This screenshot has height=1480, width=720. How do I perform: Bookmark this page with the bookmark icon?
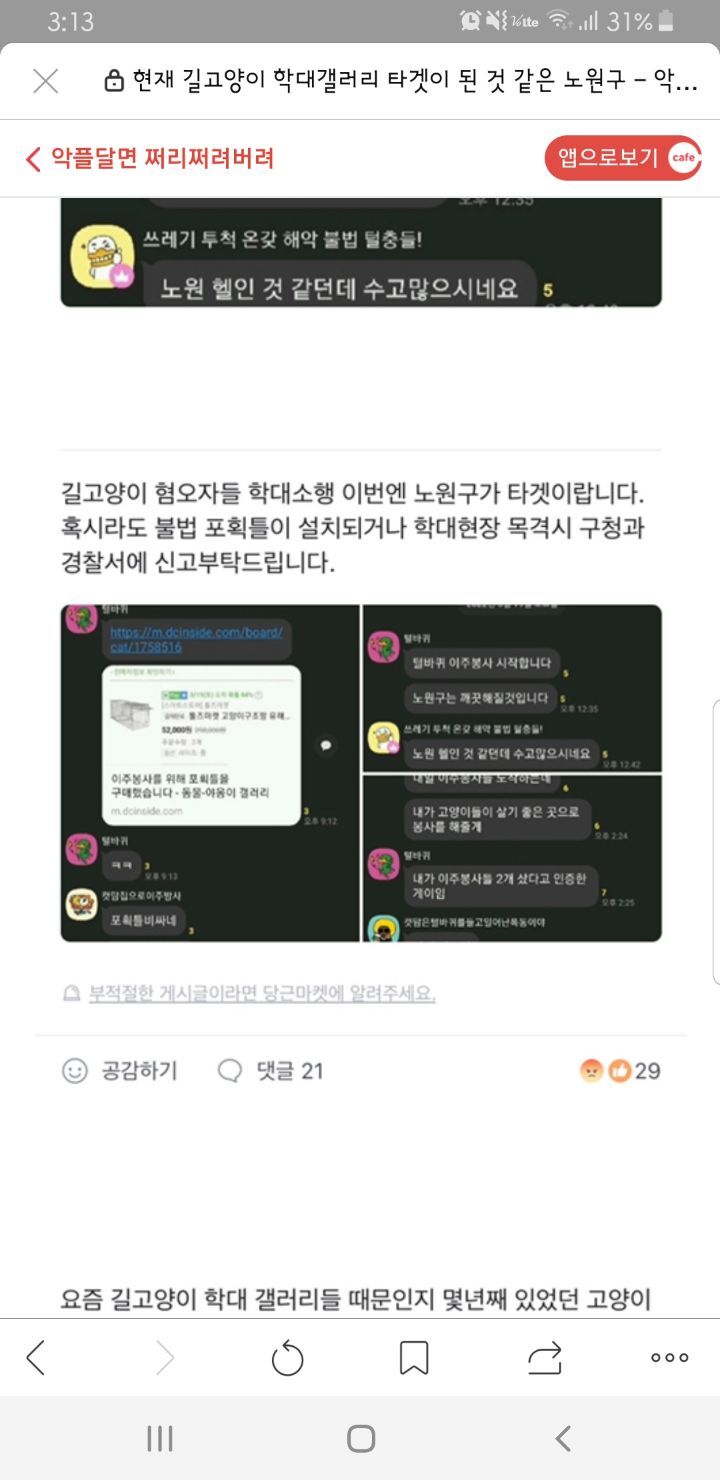pos(414,1357)
